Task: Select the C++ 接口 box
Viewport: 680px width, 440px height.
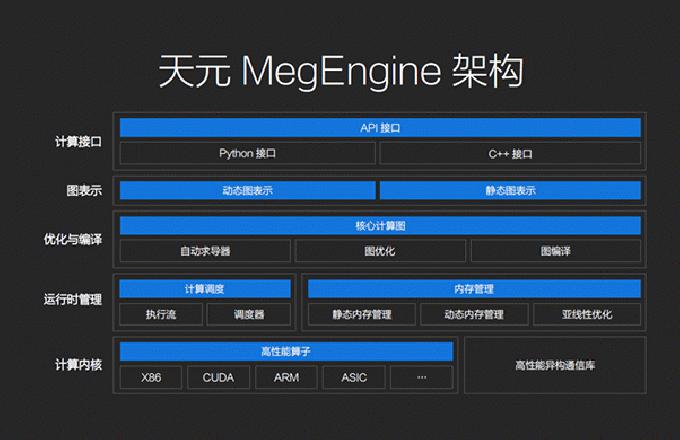Action: [510, 154]
